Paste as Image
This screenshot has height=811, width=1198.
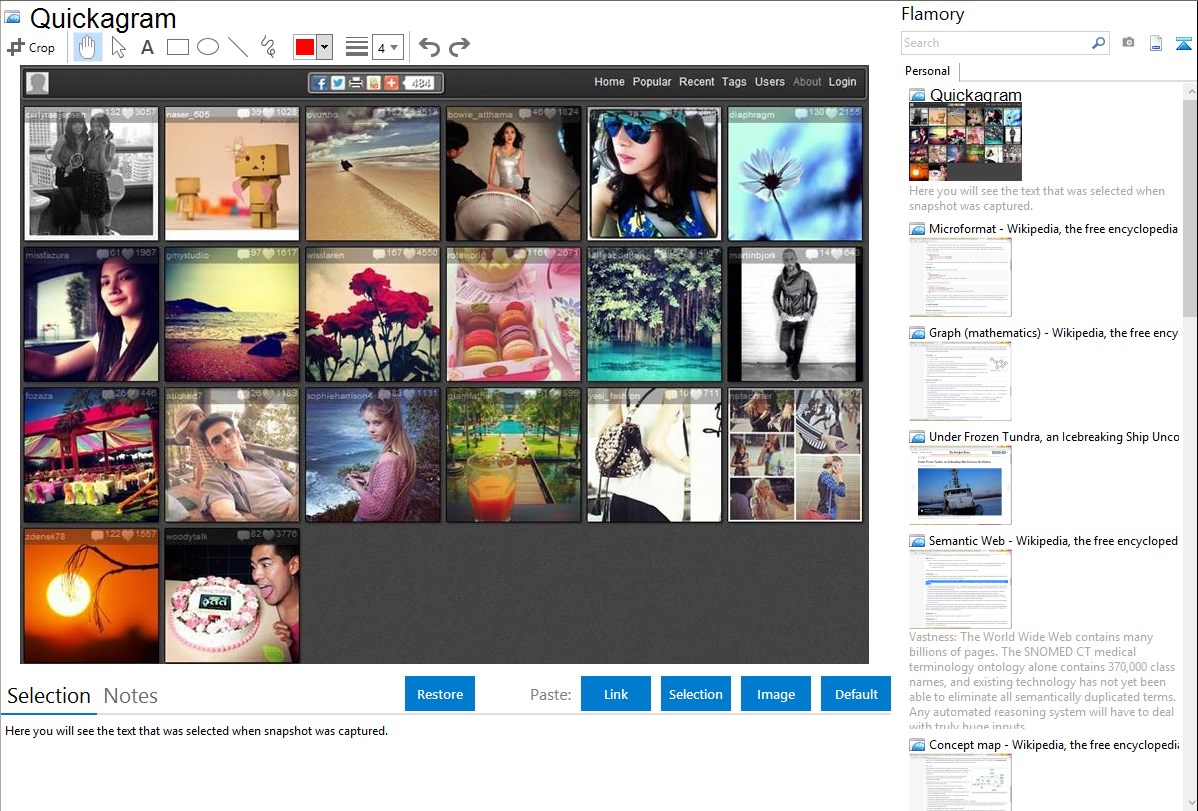[775, 694]
